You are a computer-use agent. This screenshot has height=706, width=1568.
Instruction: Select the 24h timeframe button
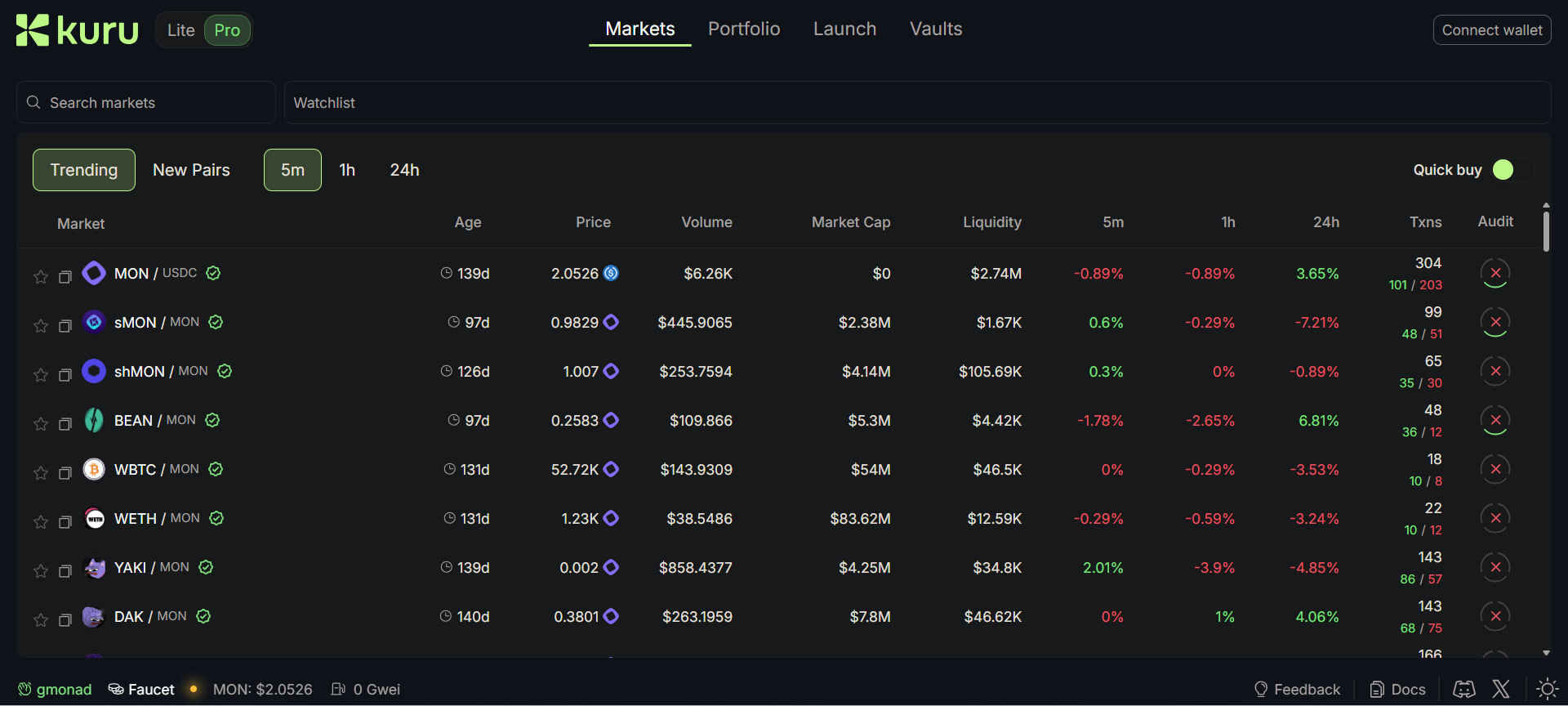coord(404,170)
